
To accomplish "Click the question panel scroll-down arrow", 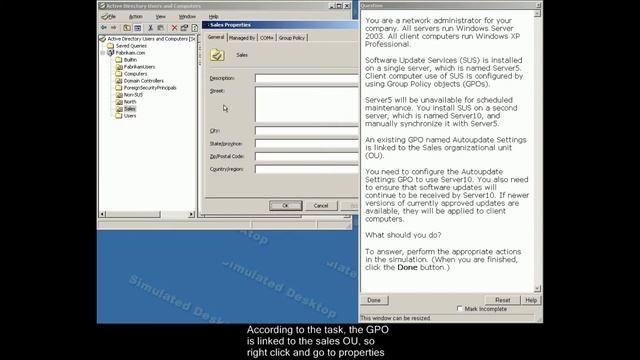I will pos(537,289).
